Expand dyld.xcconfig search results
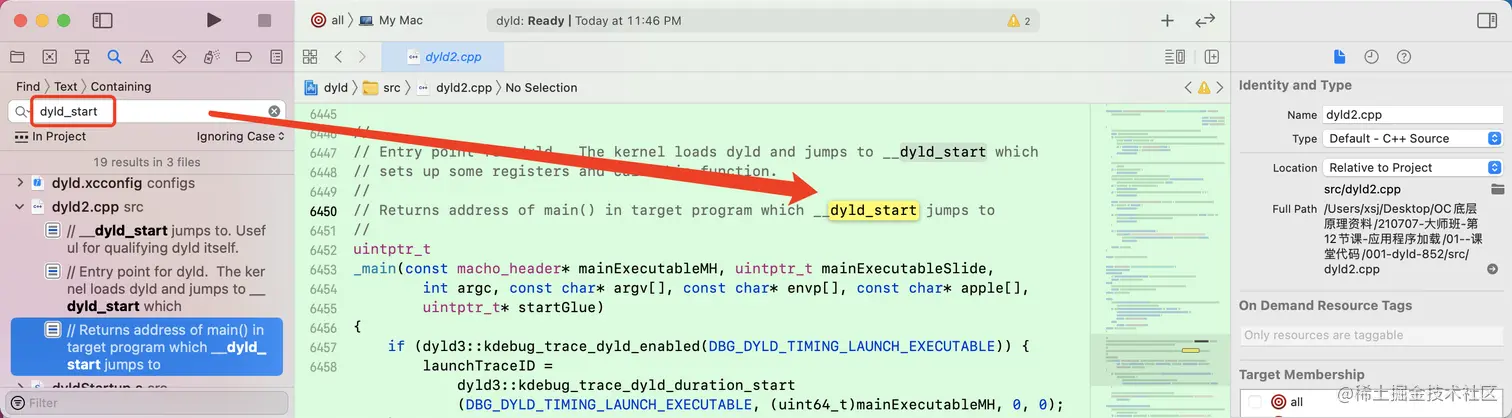 [x=20, y=183]
